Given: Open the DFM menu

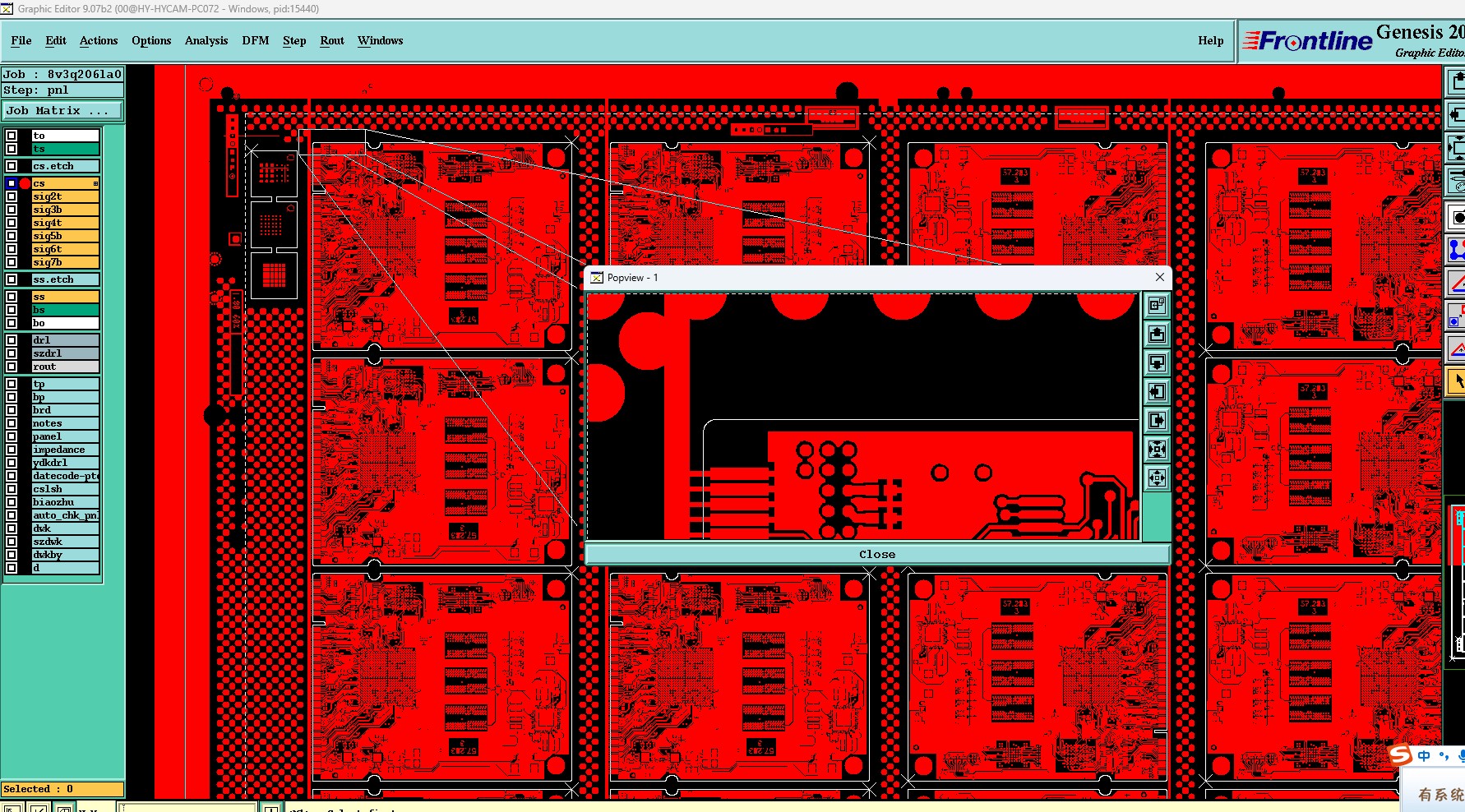Looking at the screenshot, I should click(x=256, y=40).
